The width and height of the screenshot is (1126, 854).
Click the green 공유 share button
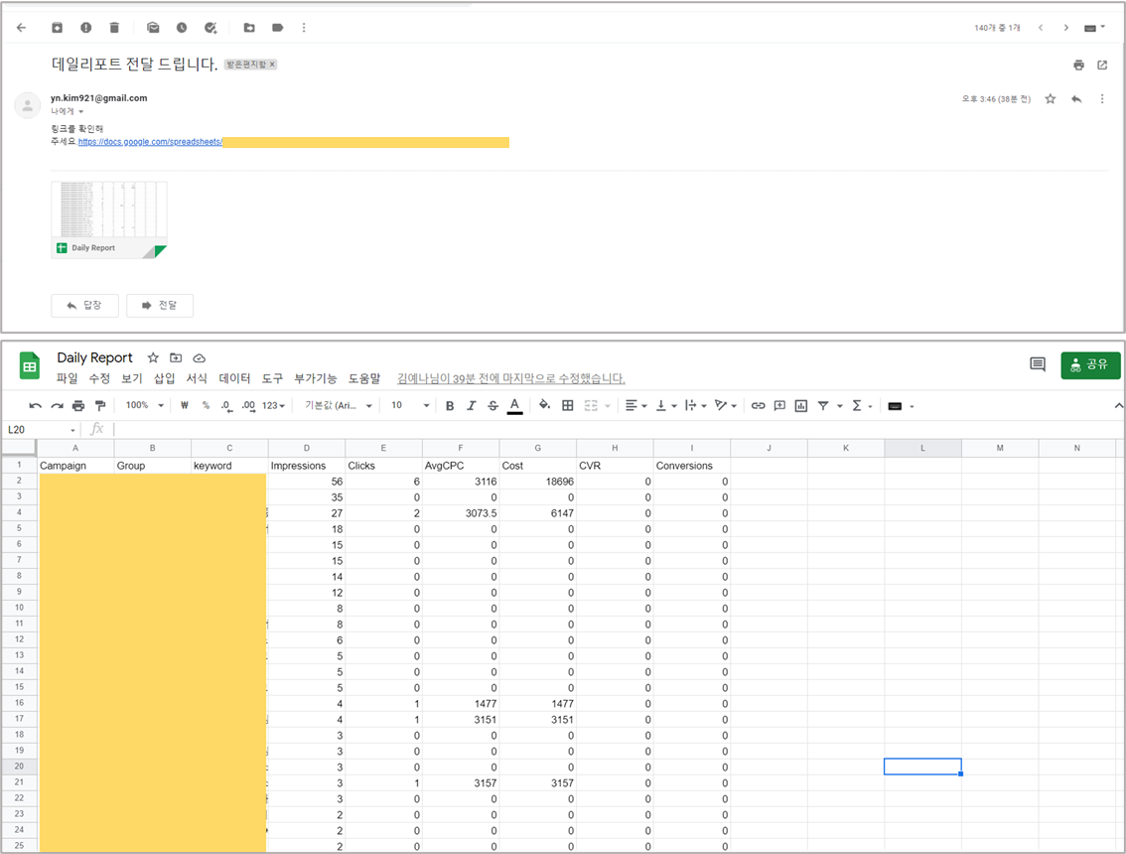(1090, 365)
